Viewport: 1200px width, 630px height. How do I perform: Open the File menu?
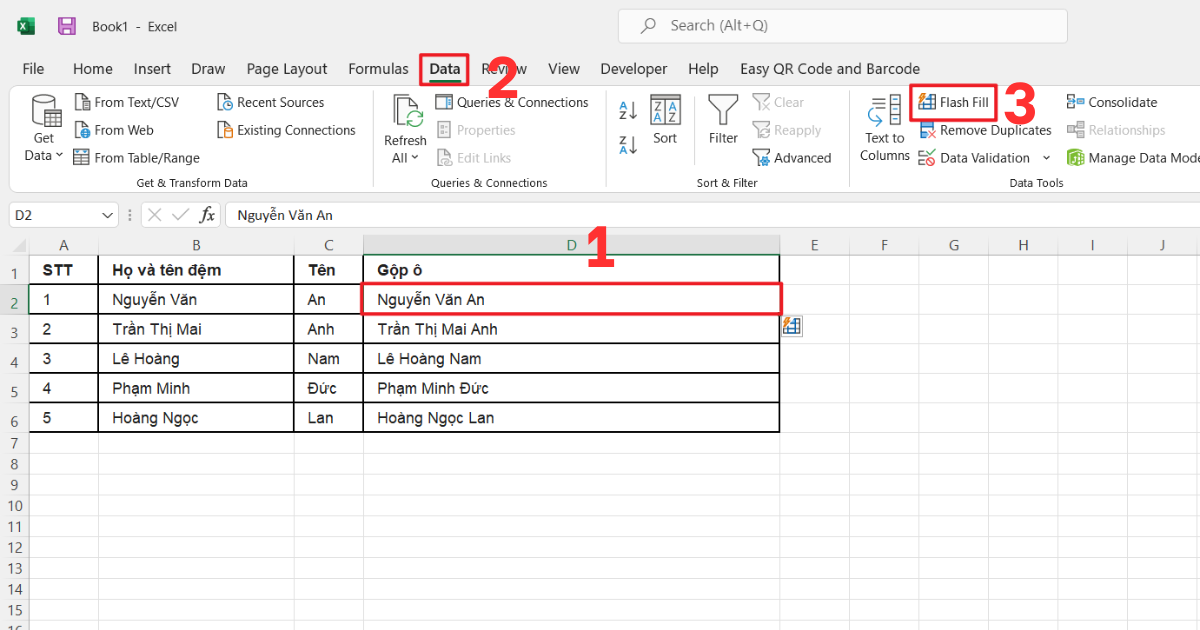pos(33,69)
